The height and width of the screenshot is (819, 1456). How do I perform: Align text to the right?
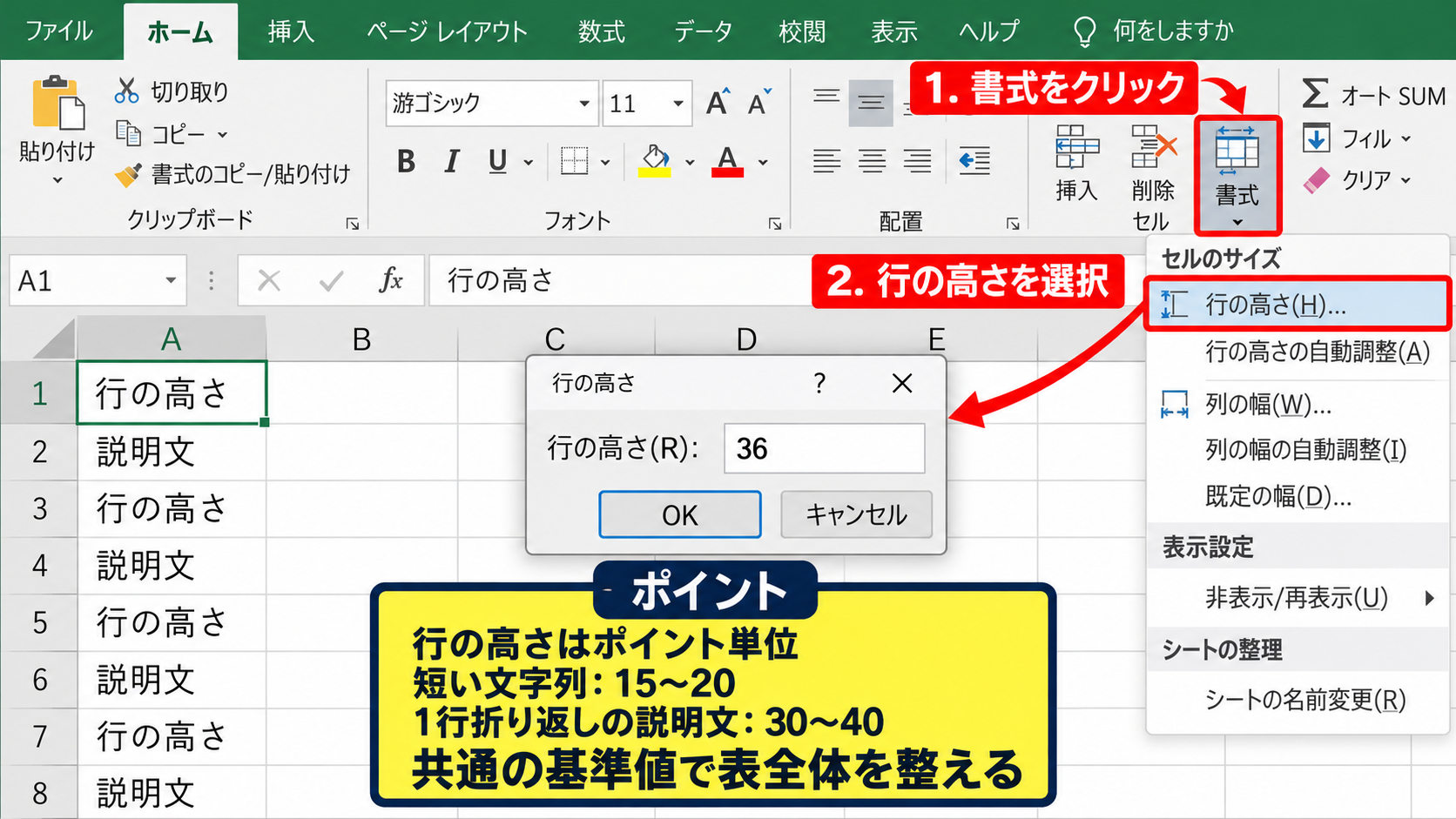click(x=917, y=161)
